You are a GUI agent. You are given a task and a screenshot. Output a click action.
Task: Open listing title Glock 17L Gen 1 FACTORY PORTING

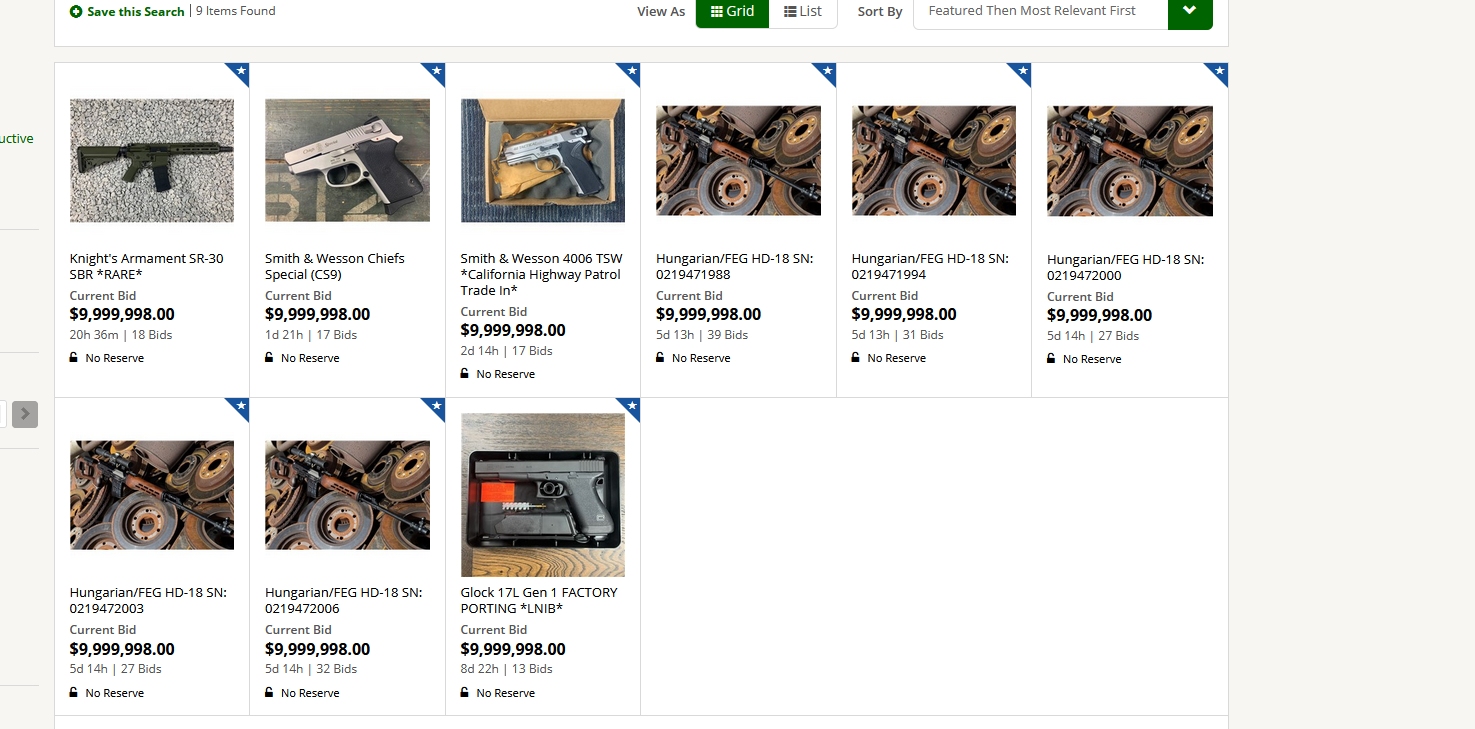[x=540, y=600]
